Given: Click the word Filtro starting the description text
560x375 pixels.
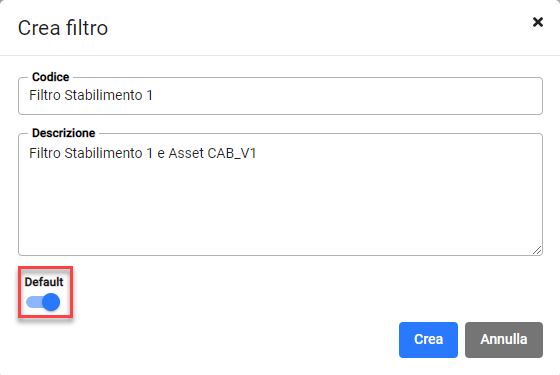Looking at the screenshot, I should click(x=45, y=153).
